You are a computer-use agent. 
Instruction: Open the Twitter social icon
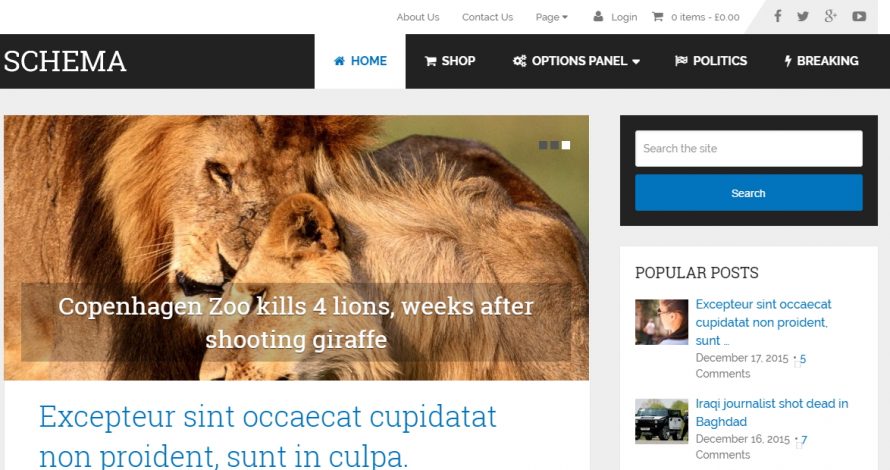tap(803, 16)
